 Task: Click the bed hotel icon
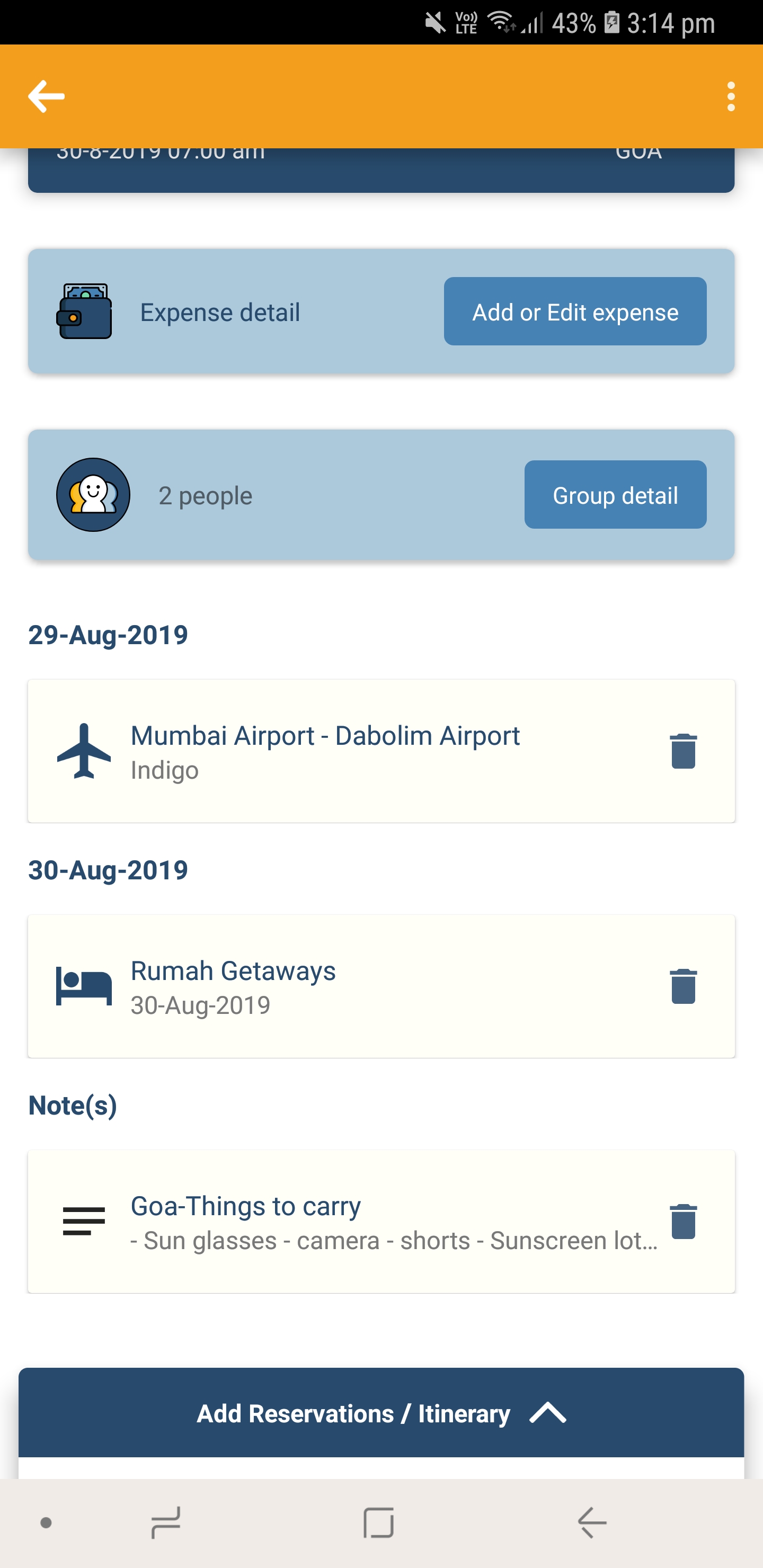click(84, 986)
